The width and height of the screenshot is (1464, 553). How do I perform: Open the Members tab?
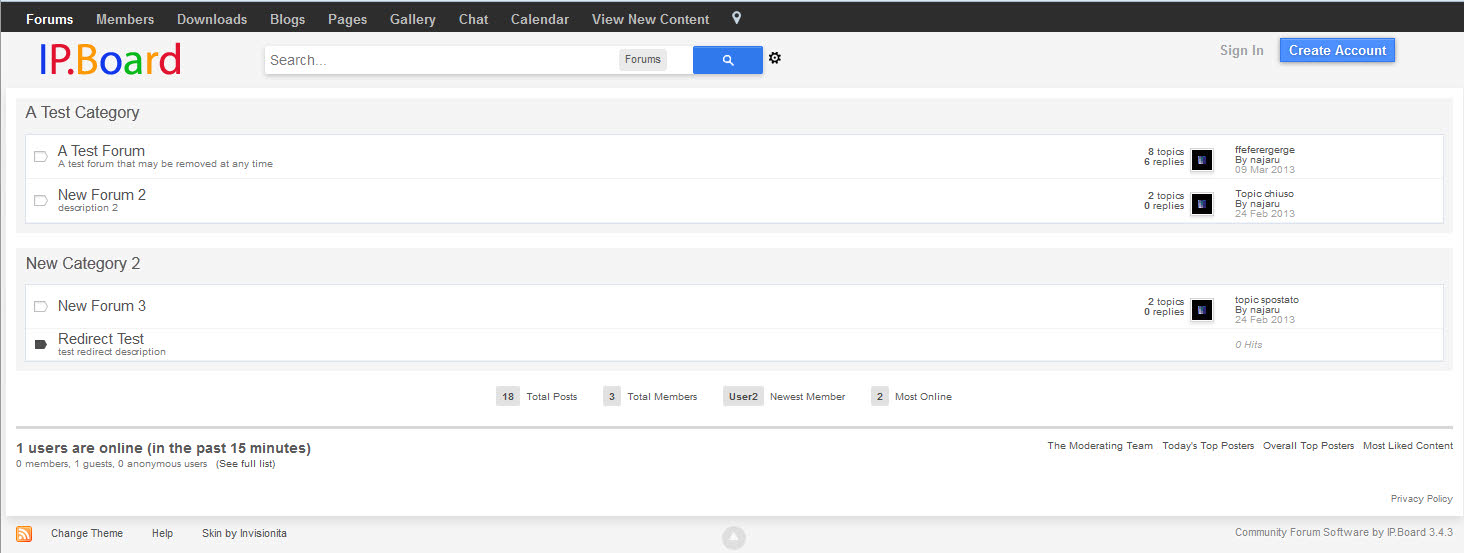point(125,19)
